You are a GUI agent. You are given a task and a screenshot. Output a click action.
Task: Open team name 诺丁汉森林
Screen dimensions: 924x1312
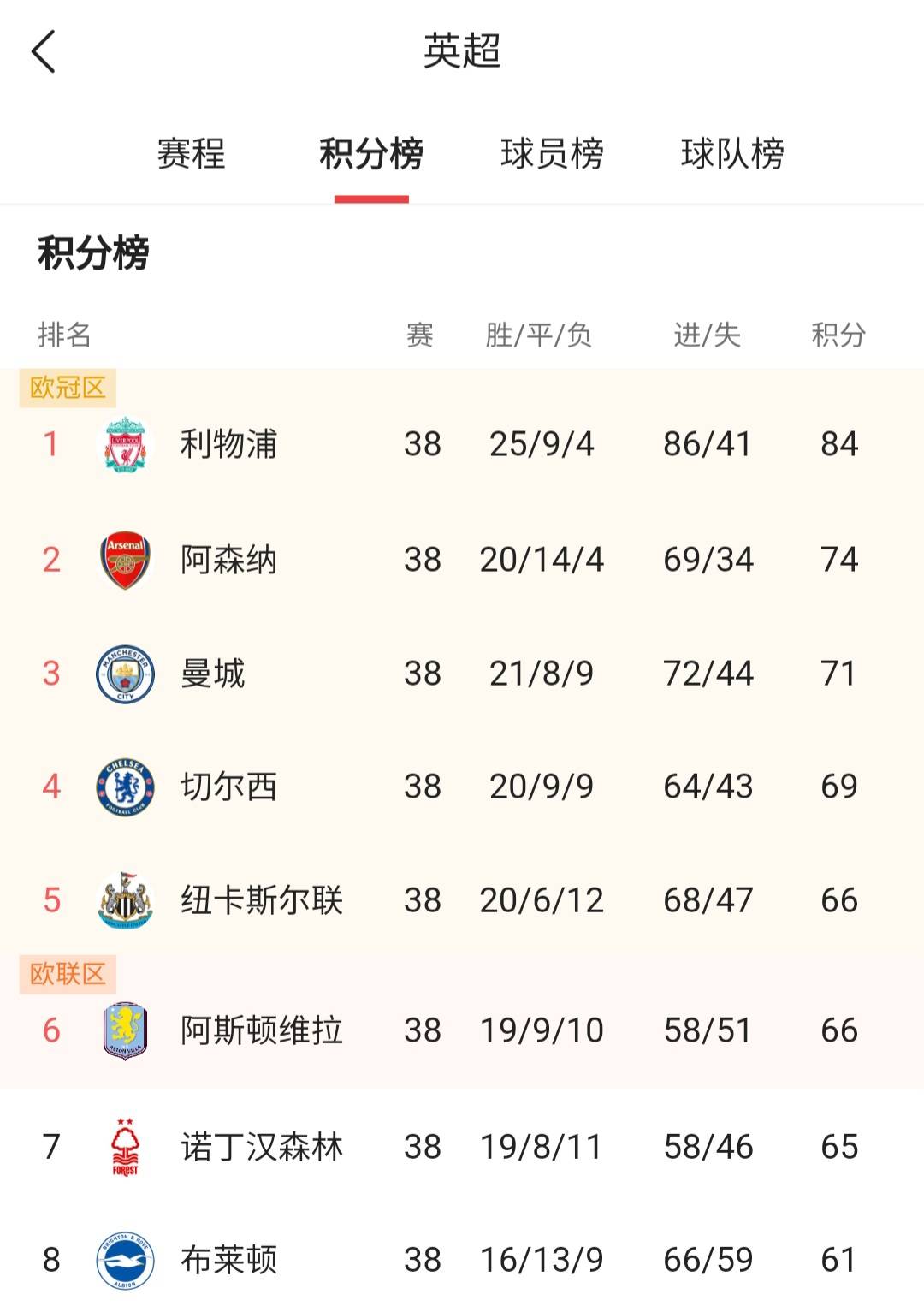[262, 1147]
